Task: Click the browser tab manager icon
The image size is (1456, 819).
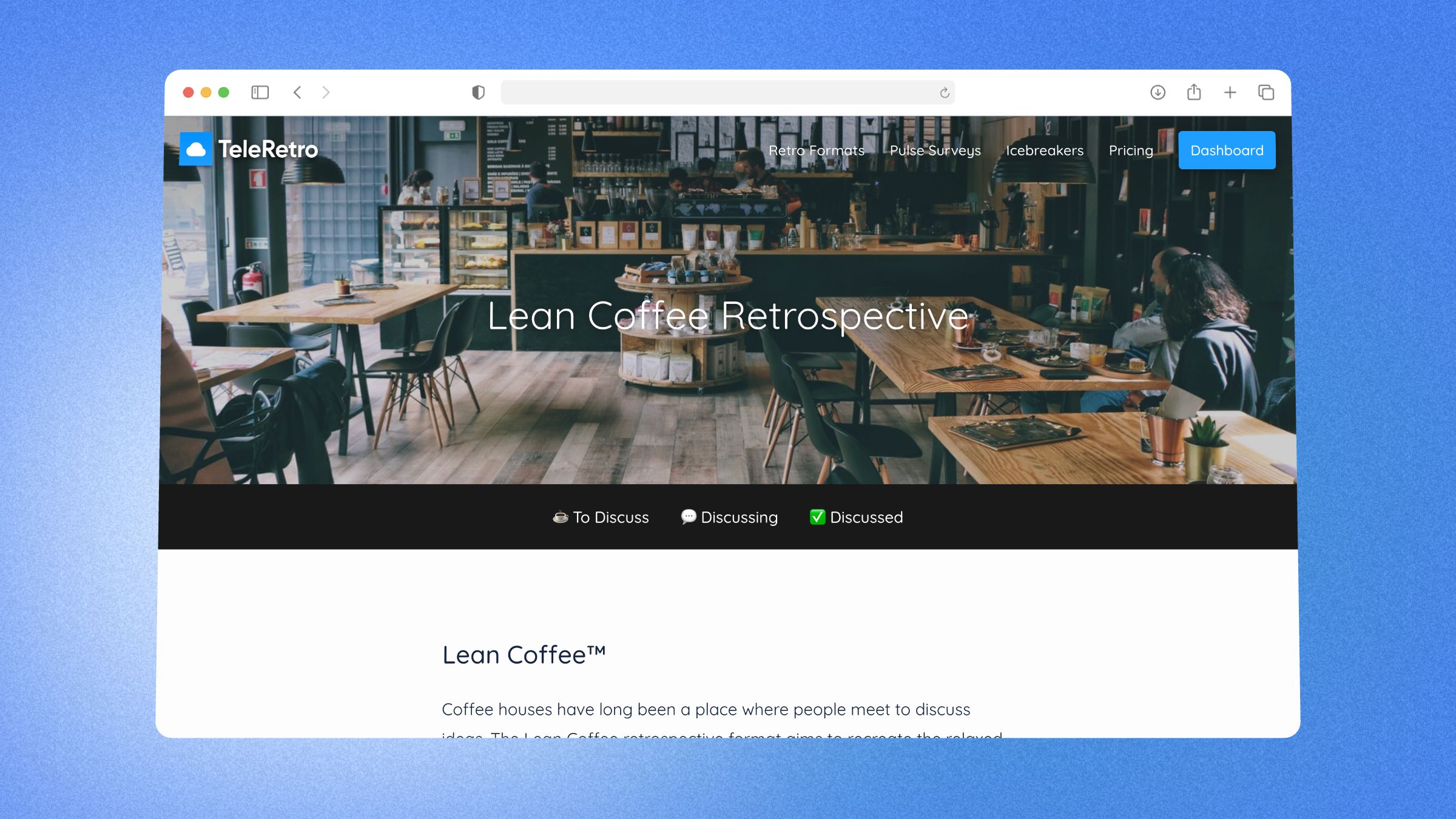Action: click(1265, 92)
